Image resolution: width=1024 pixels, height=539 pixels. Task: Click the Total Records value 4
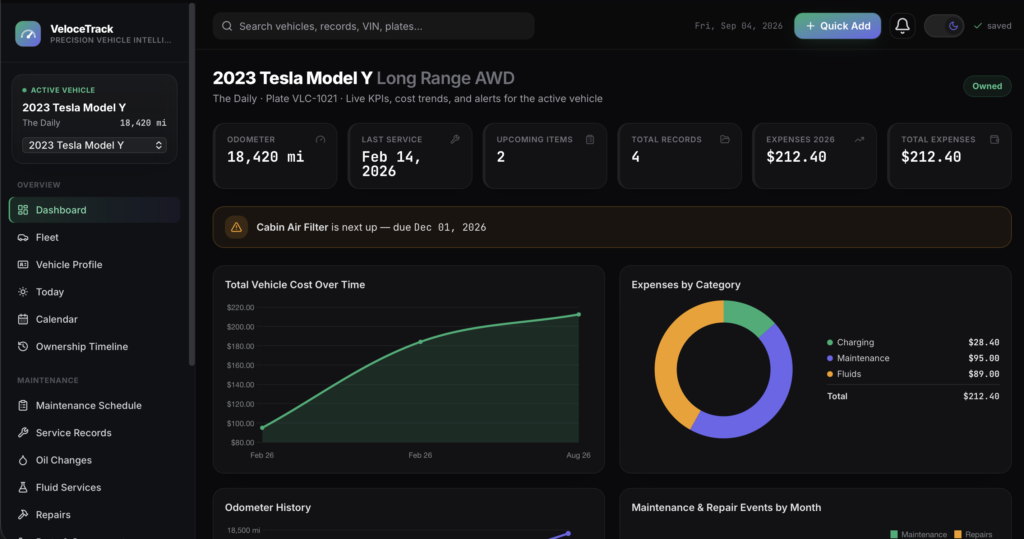pos(635,157)
